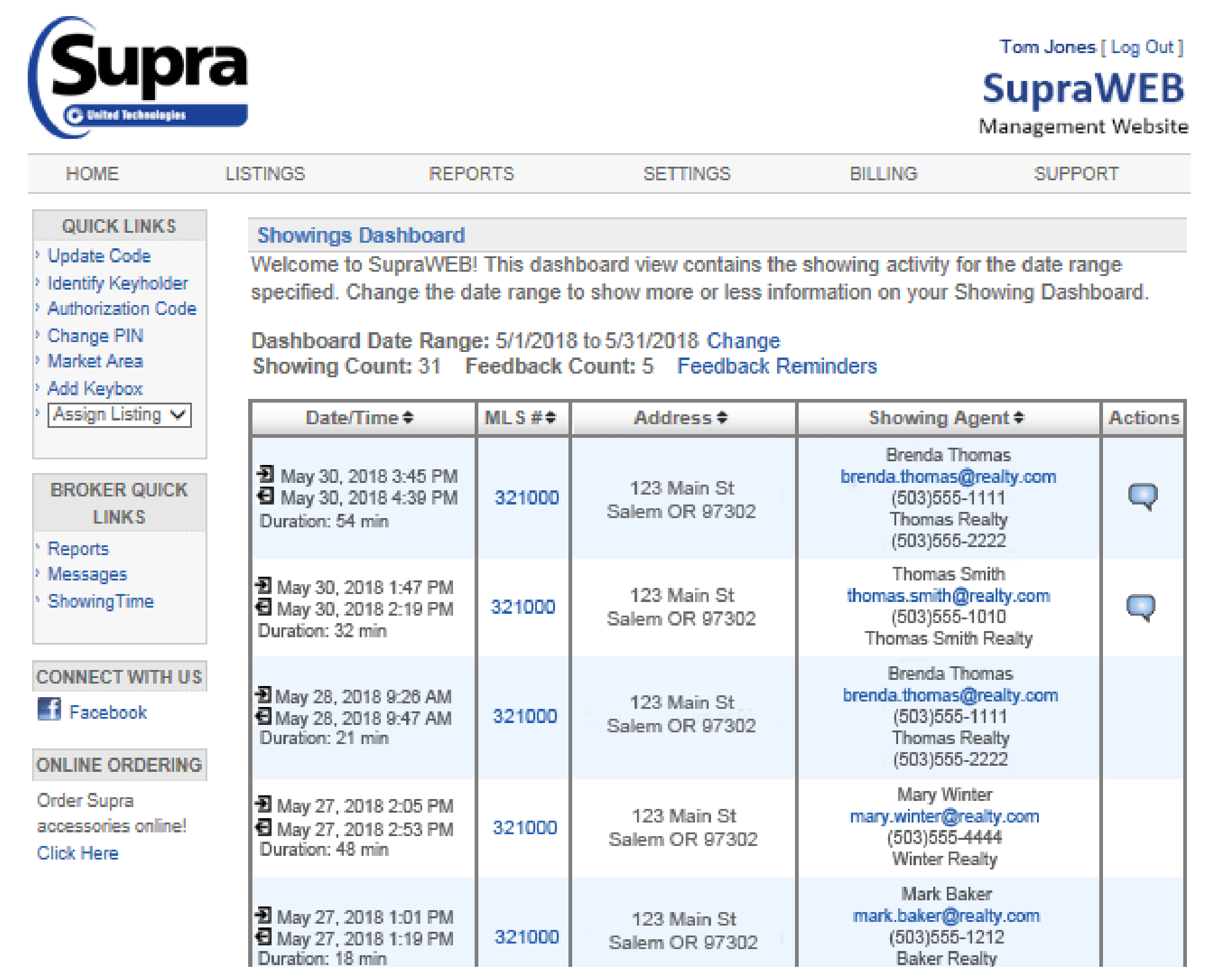1232x967 pixels.
Task: Click Change PIN quick link
Action: click(x=96, y=335)
